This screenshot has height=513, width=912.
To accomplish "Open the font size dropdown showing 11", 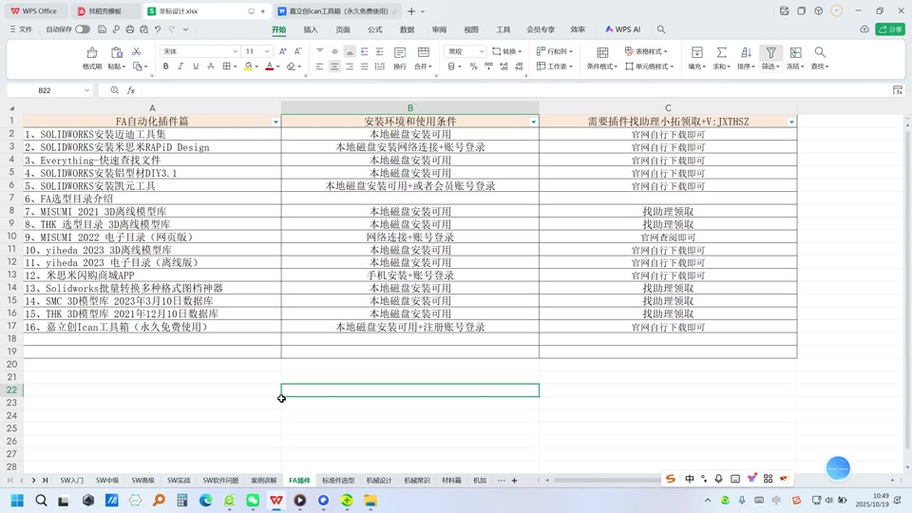I will pos(267,51).
